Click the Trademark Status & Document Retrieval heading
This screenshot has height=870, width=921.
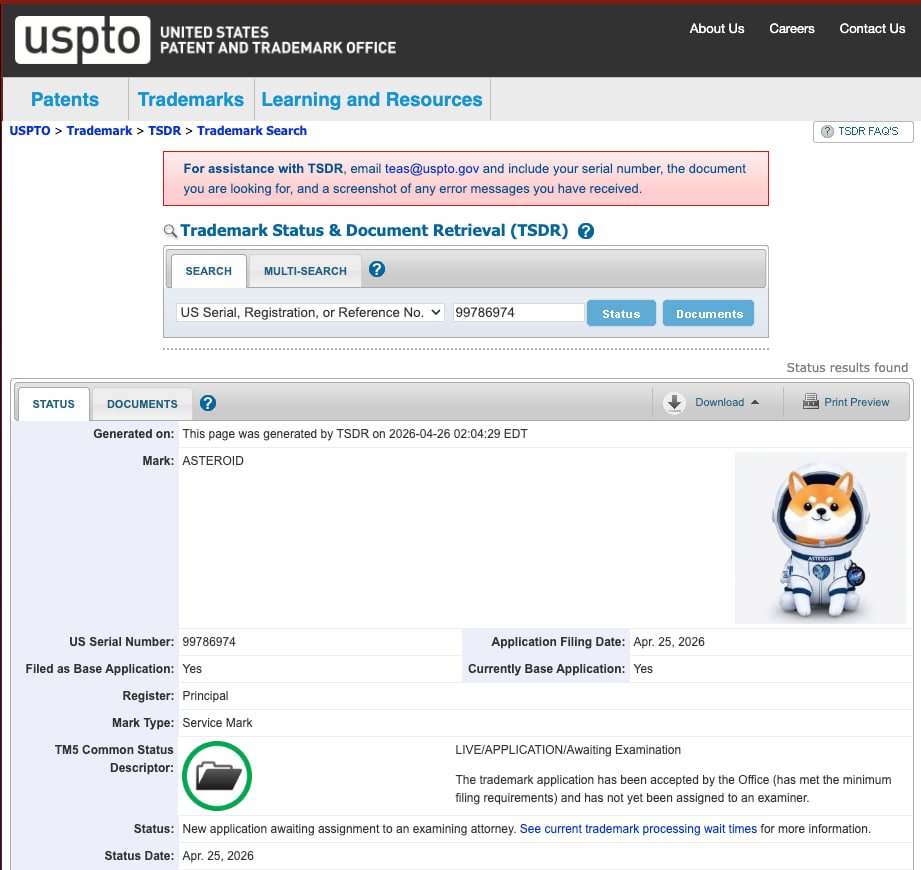pos(374,230)
